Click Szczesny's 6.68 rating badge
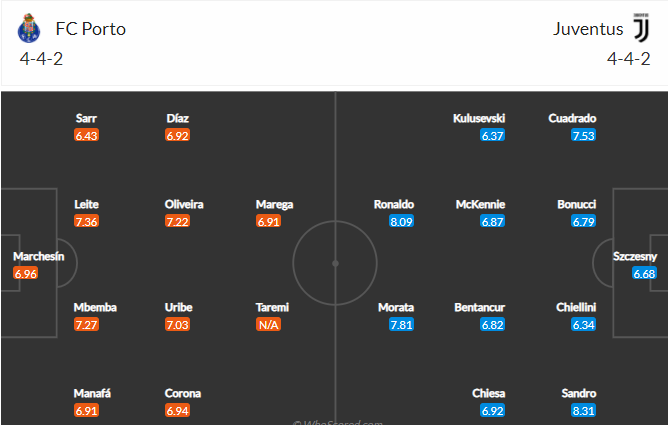This screenshot has height=425, width=668. pyautogui.click(x=644, y=273)
